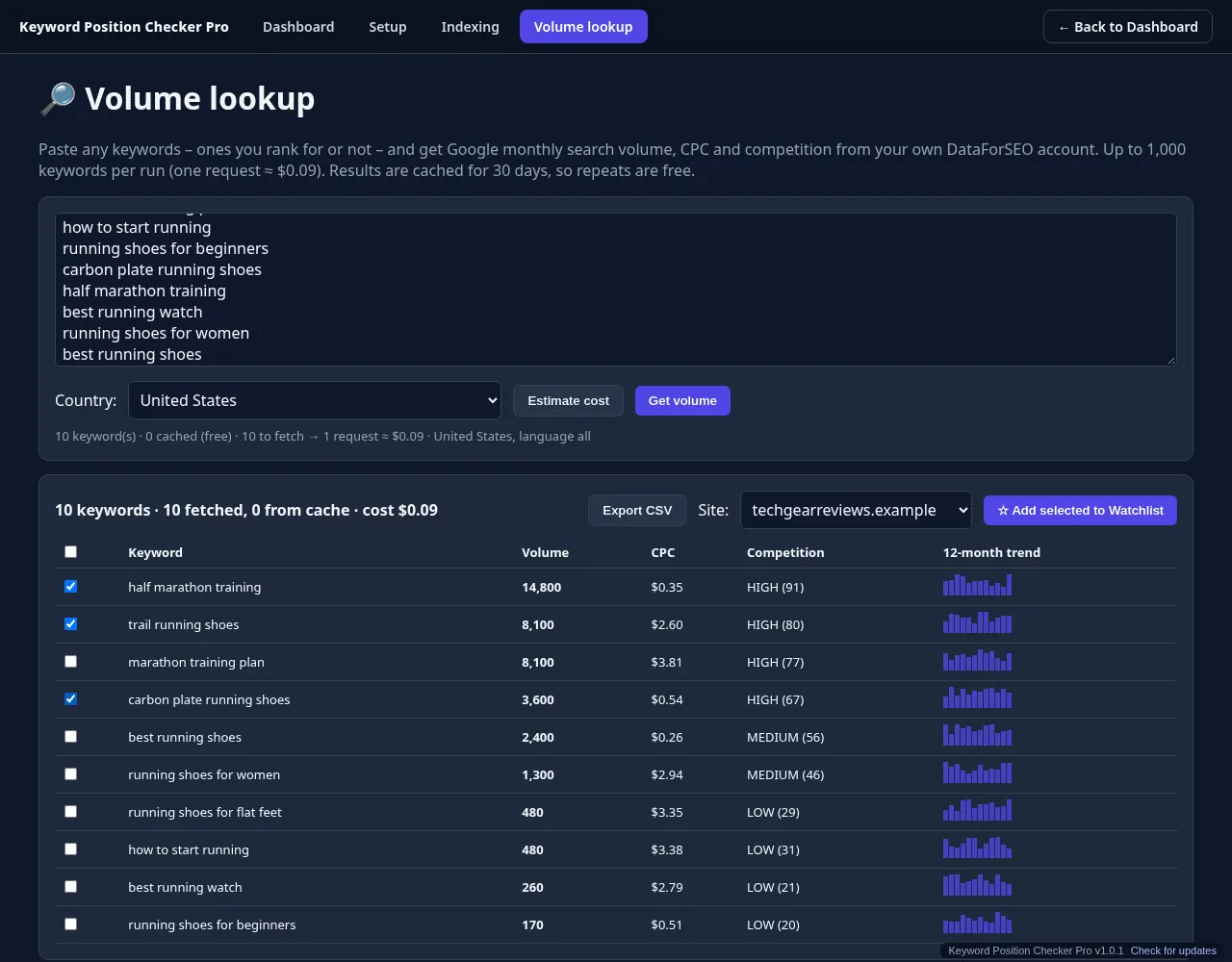Image resolution: width=1232 pixels, height=962 pixels.
Task: Click trend chart for best running shoes
Action: click(x=977, y=735)
